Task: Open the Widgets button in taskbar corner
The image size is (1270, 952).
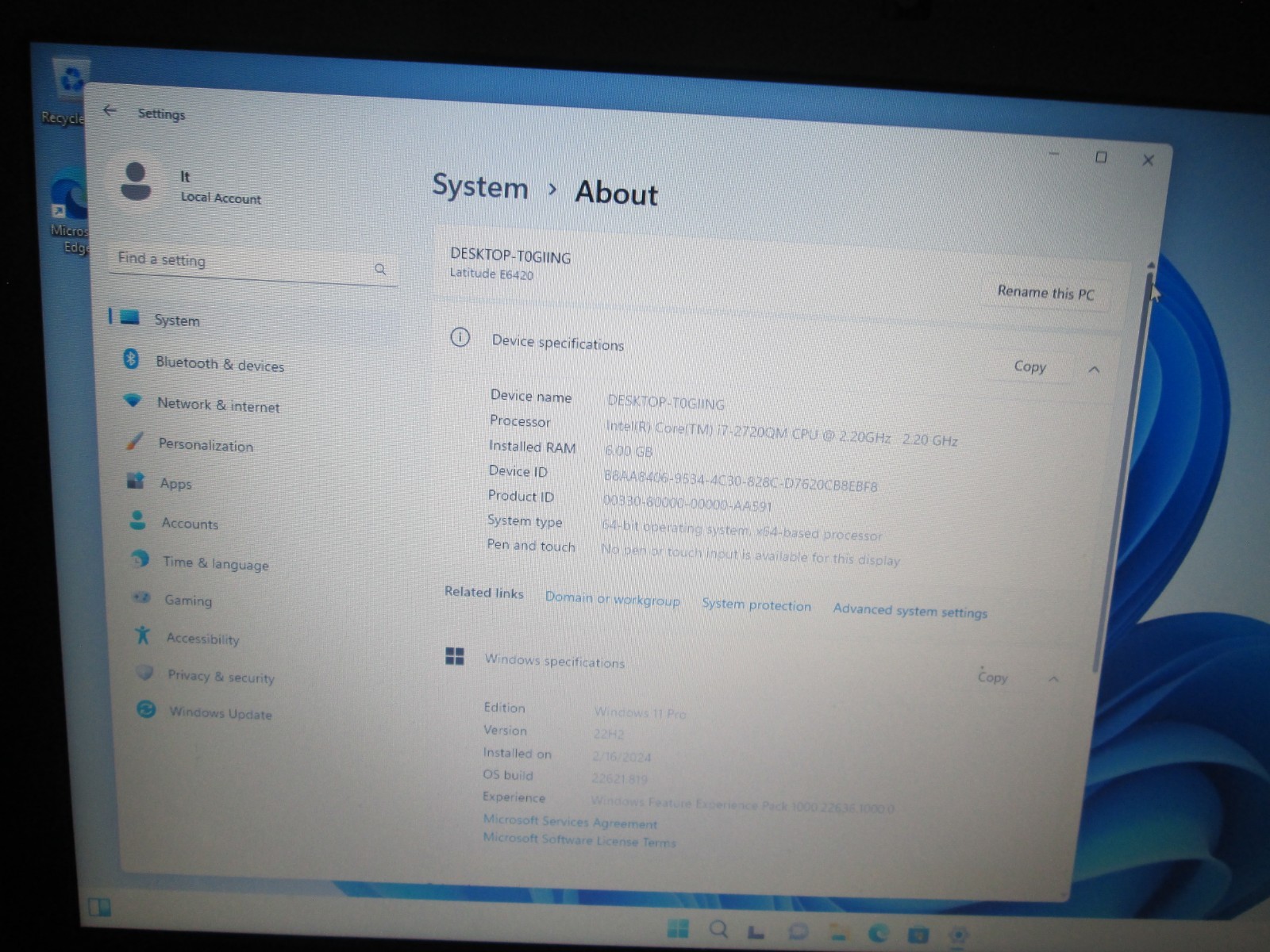Action: point(99,907)
